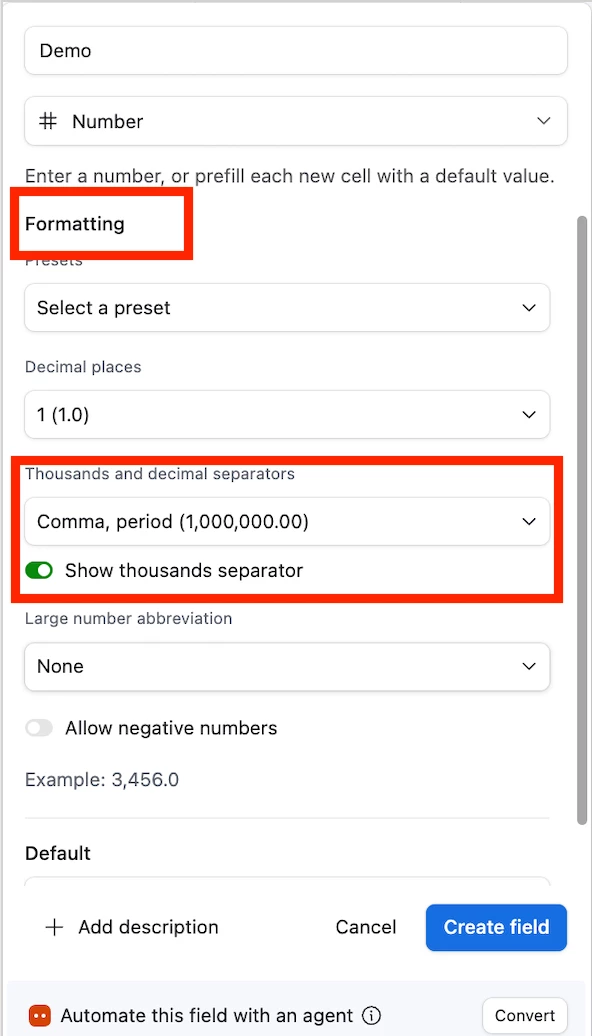
Task: Click the chevron arrow on the None abbreviation box
Action: point(529,666)
